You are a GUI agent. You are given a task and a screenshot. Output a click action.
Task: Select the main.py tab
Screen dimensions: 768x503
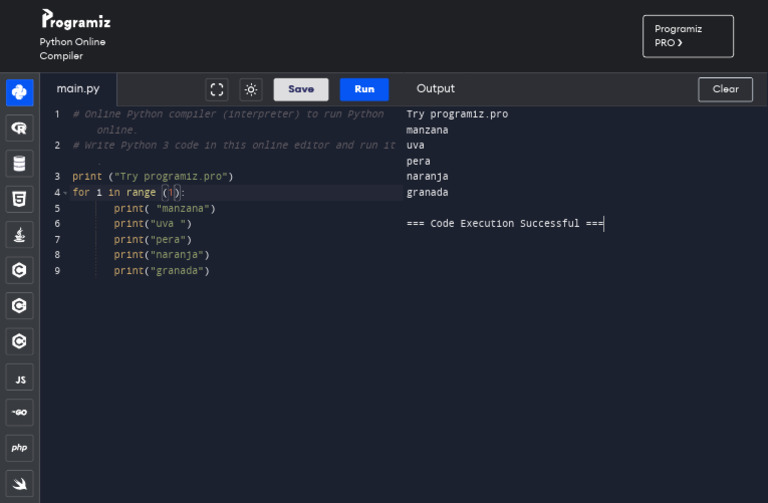(78, 89)
